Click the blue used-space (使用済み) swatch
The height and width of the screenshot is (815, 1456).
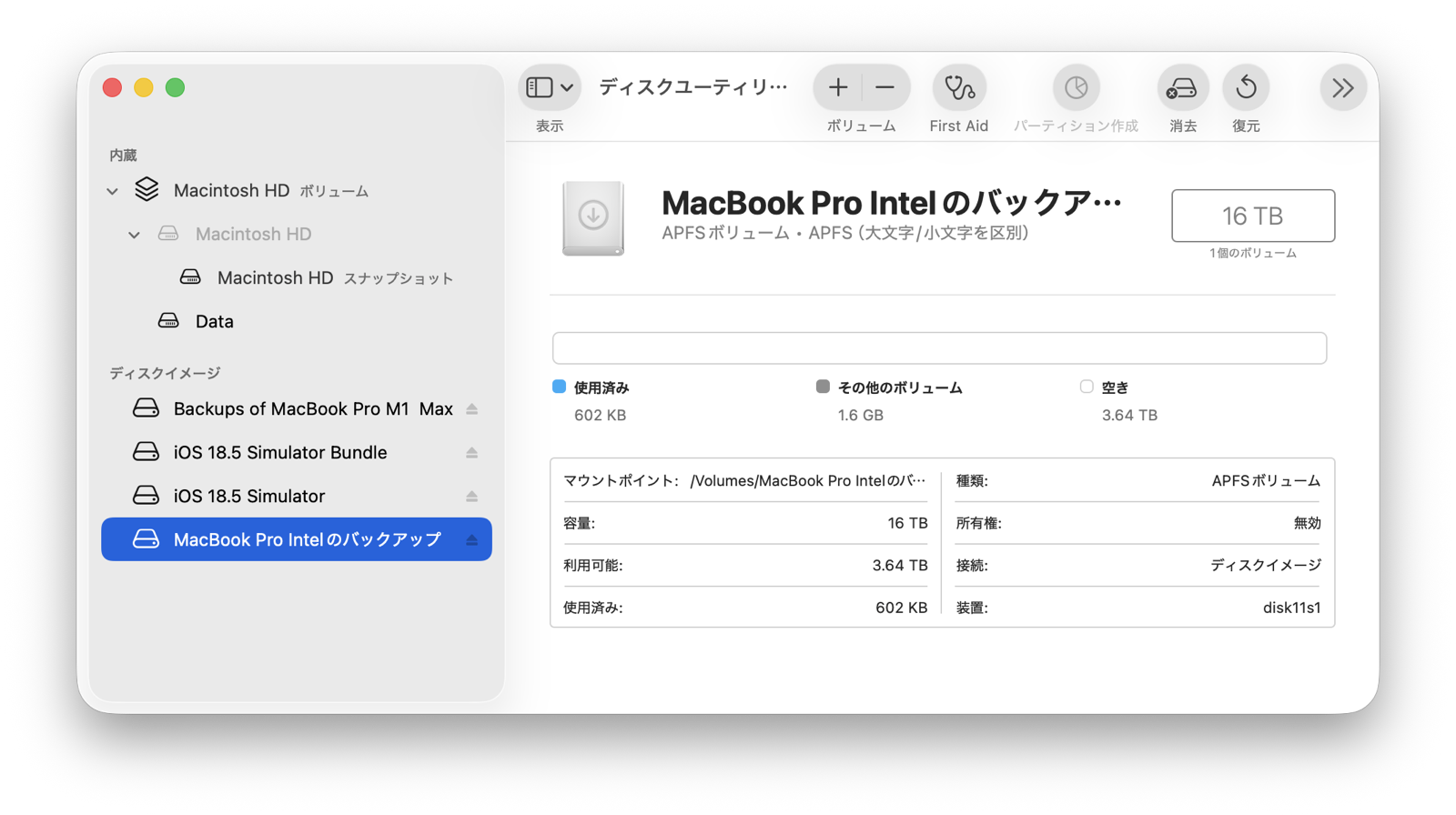(x=559, y=387)
